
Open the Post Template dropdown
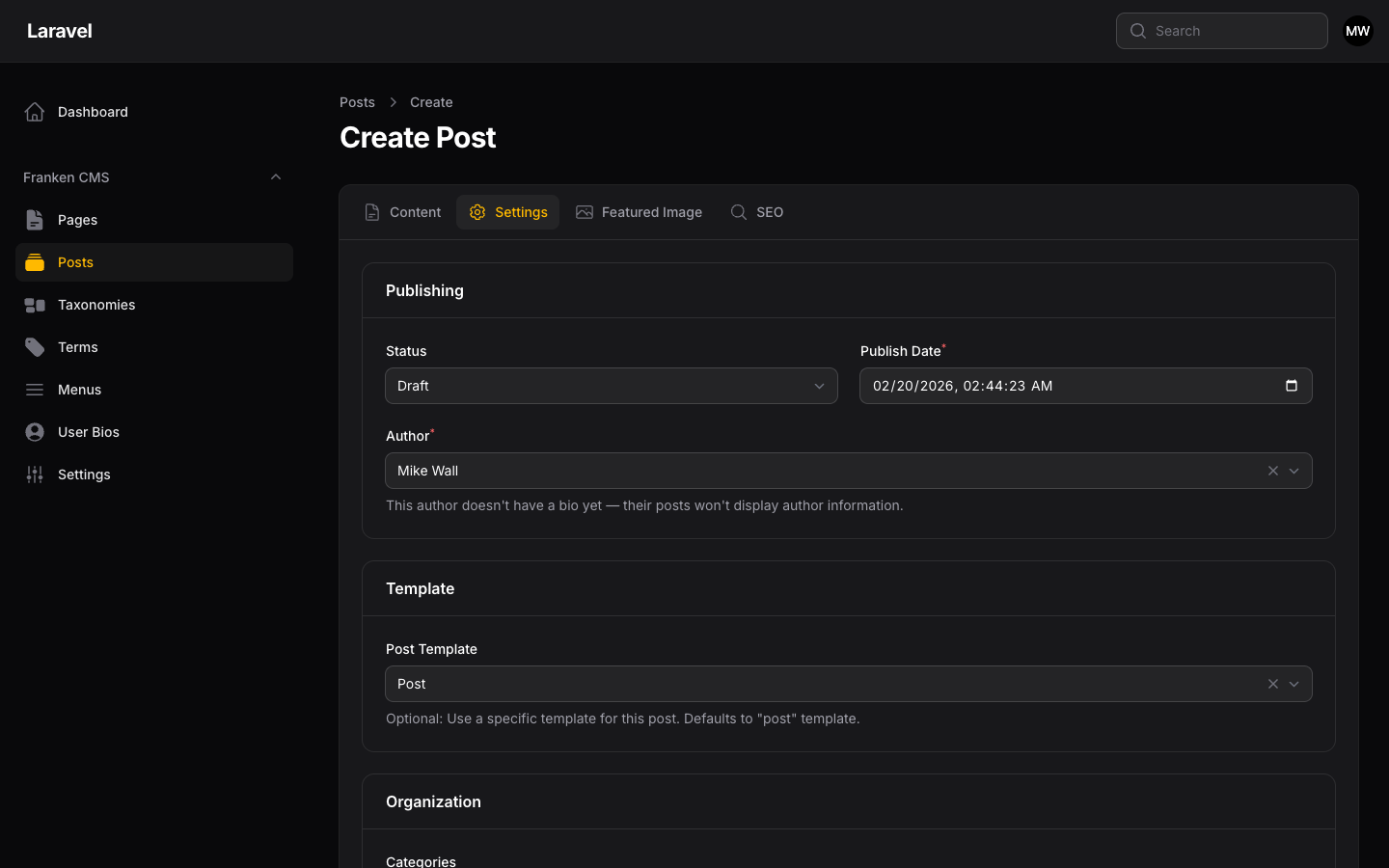pyautogui.click(x=1294, y=684)
